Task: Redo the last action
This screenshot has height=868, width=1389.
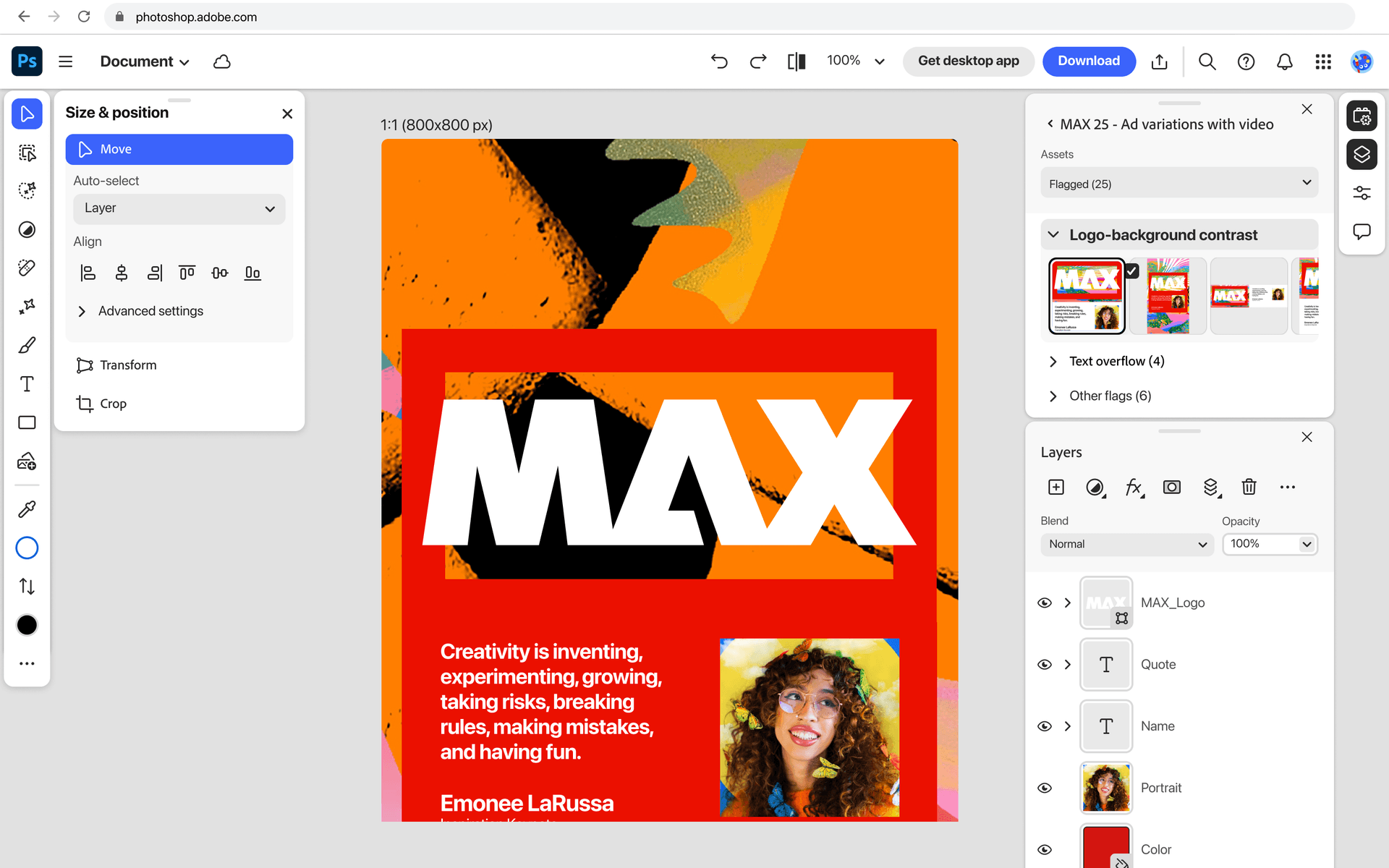Action: click(758, 61)
